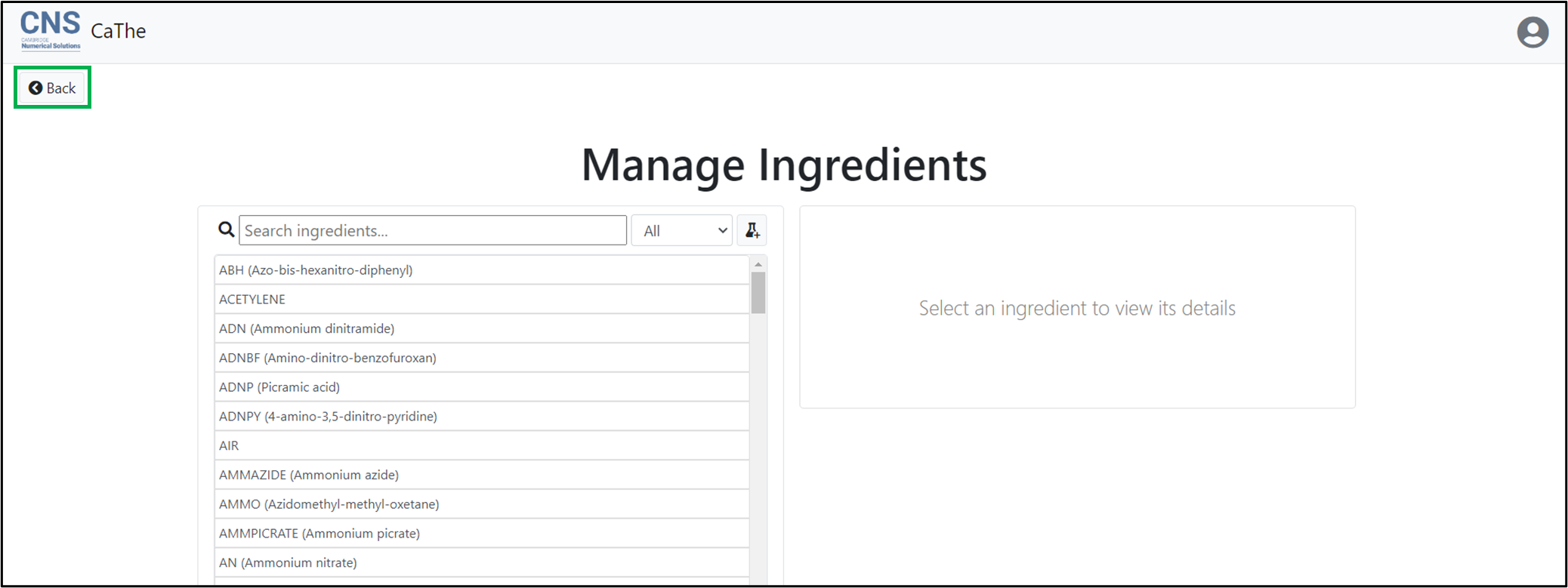Open the All category filter dropdown
This screenshot has height=588, width=1568.
click(x=683, y=231)
